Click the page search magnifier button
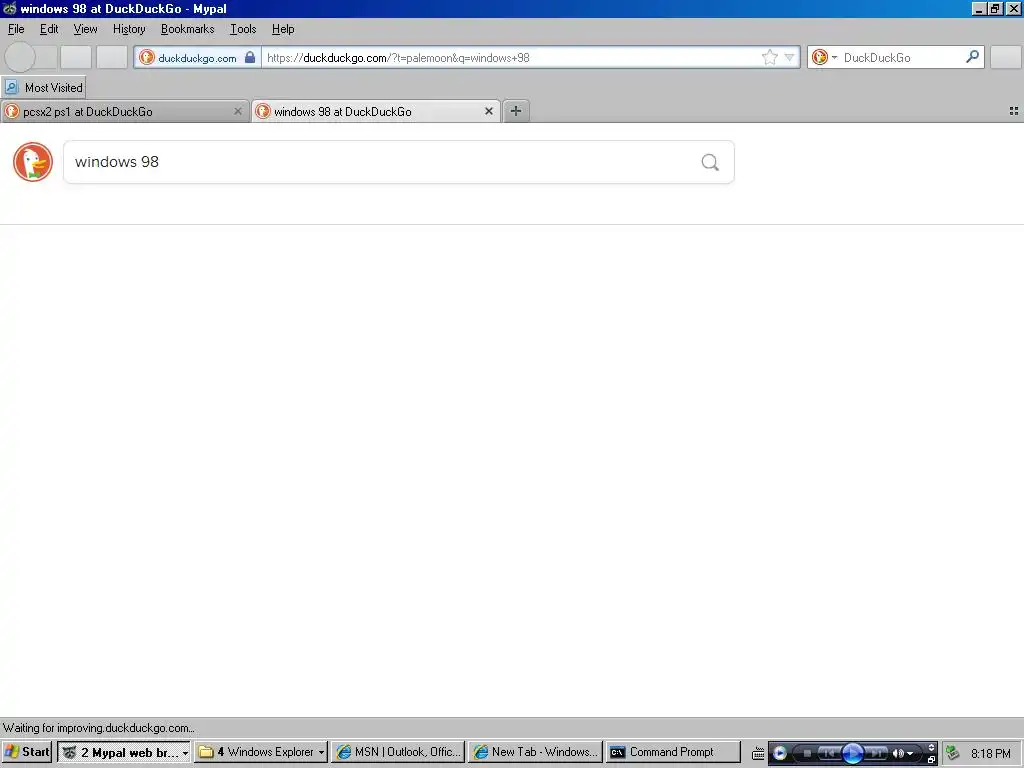The image size is (1024, 768). click(710, 162)
